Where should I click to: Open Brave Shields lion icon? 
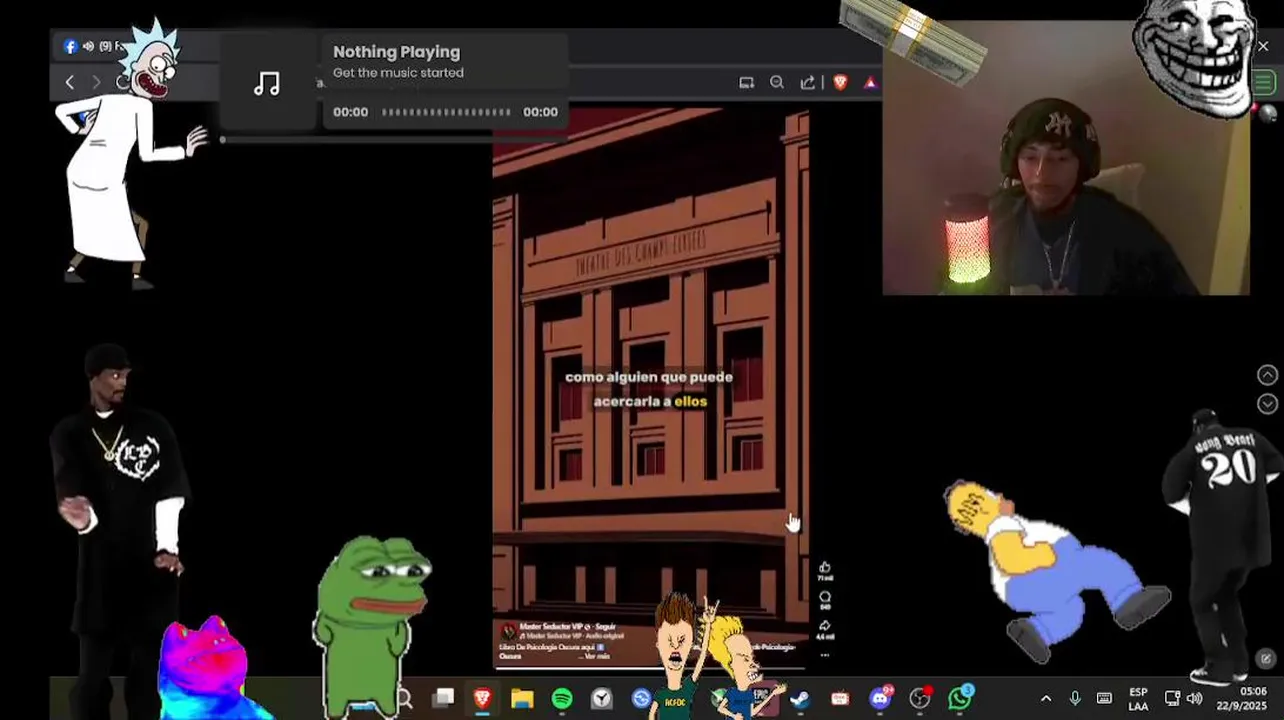pos(840,83)
